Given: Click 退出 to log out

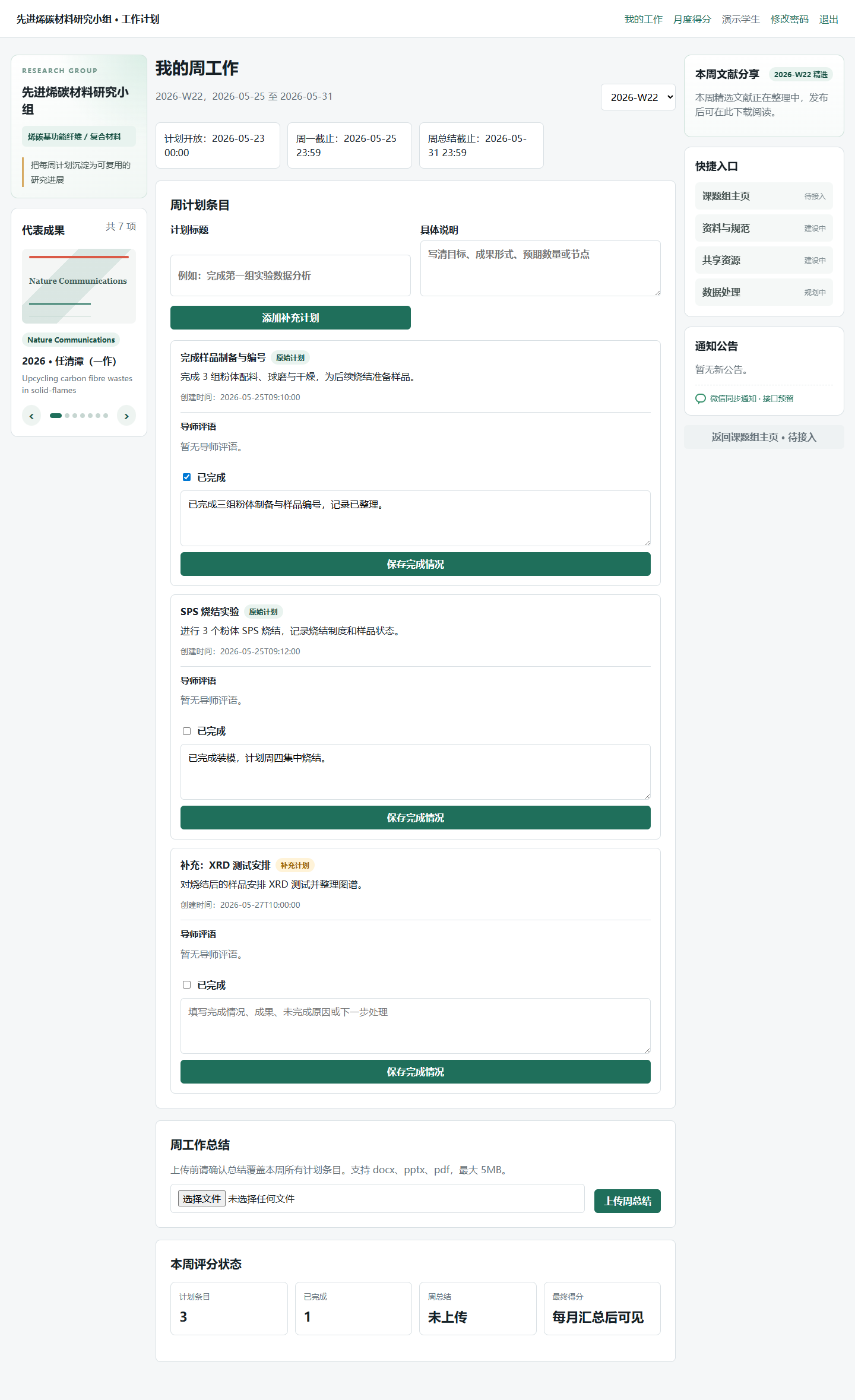Looking at the screenshot, I should [x=828, y=19].
